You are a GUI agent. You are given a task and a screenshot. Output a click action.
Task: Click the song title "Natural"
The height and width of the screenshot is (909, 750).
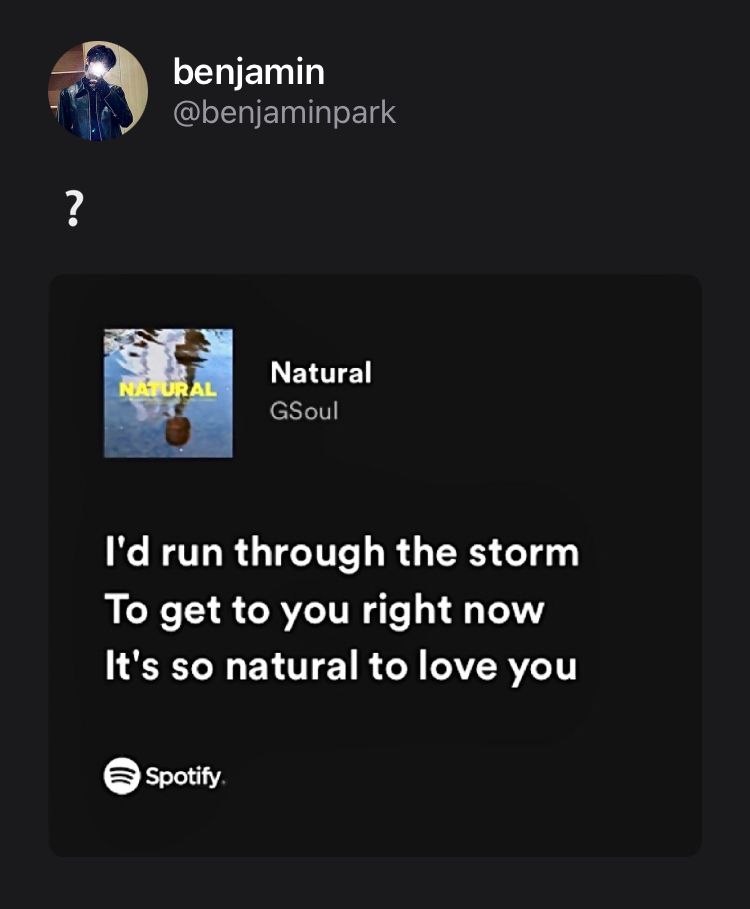tap(320, 373)
